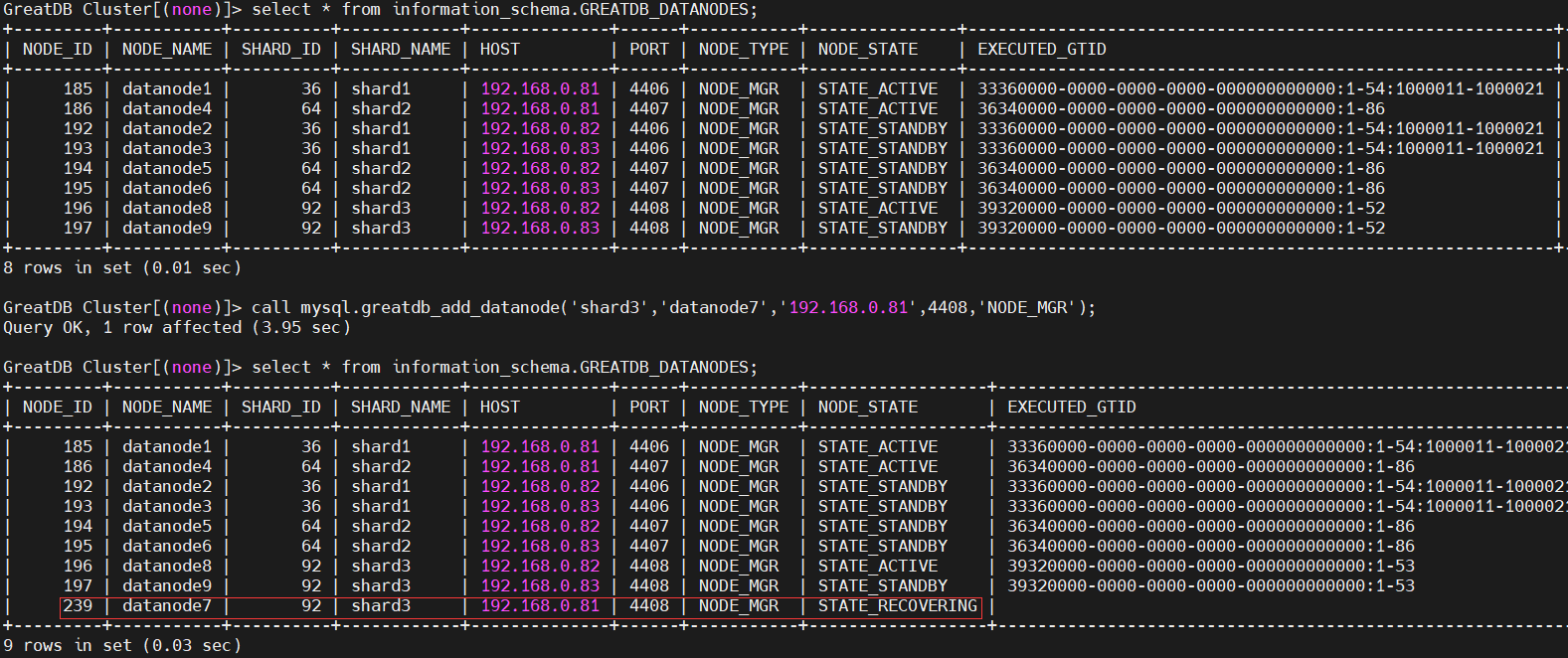Click the '192.168.0.81' argument in the call command
The image size is (1568, 658).
[848, 307]
